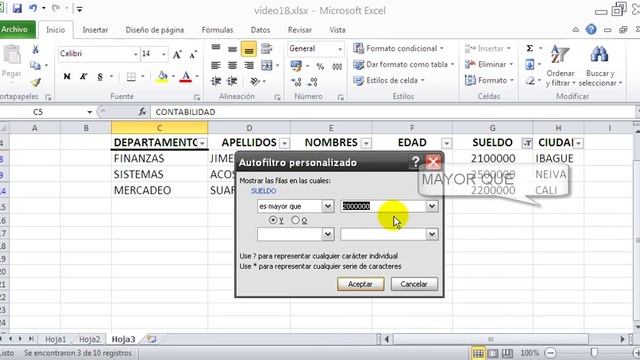The height and width of the screenshot is (360, 640).
Task: Increase indent in Alineación group
Action: point(232,82)
